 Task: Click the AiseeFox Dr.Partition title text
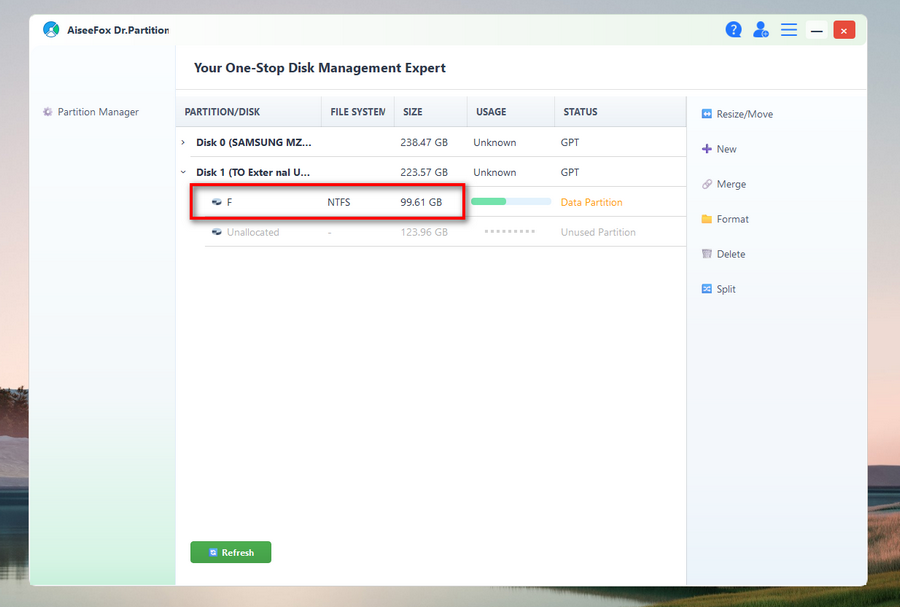[x=118, y=30]
